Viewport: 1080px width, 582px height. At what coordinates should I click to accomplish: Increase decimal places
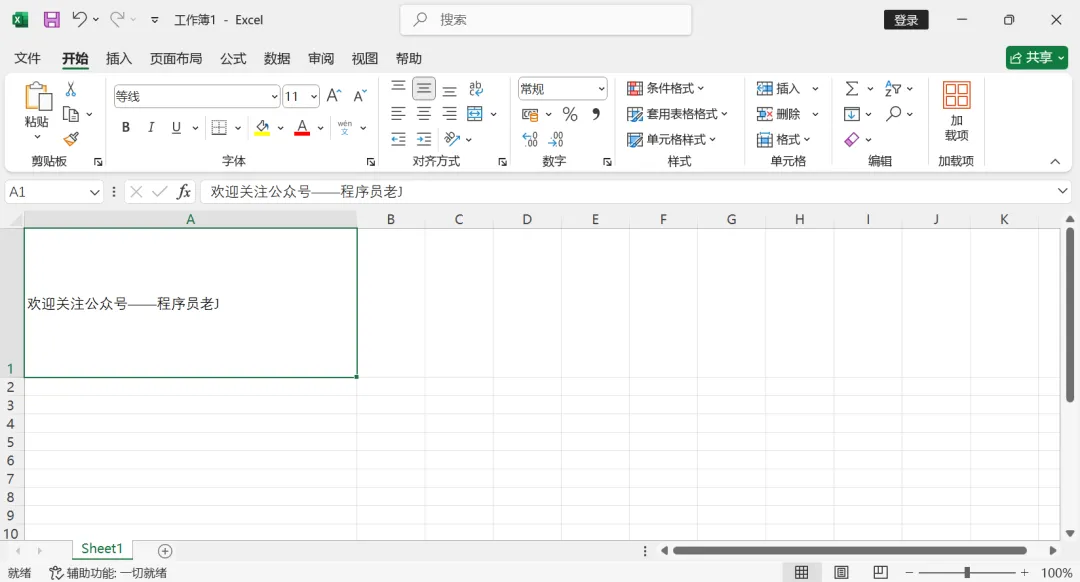point(530,139)
